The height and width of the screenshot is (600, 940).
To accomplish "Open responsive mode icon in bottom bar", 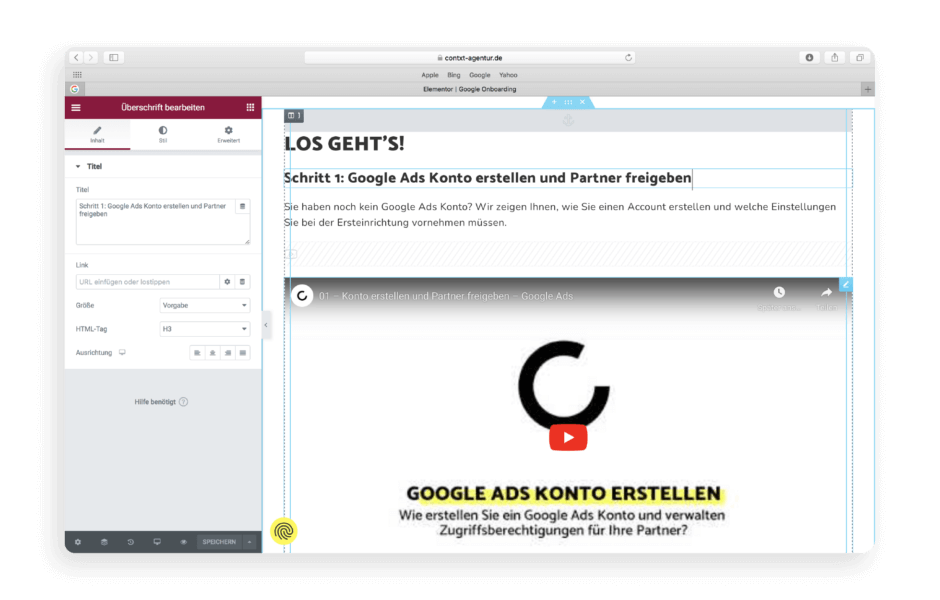I will click(157, 542).
